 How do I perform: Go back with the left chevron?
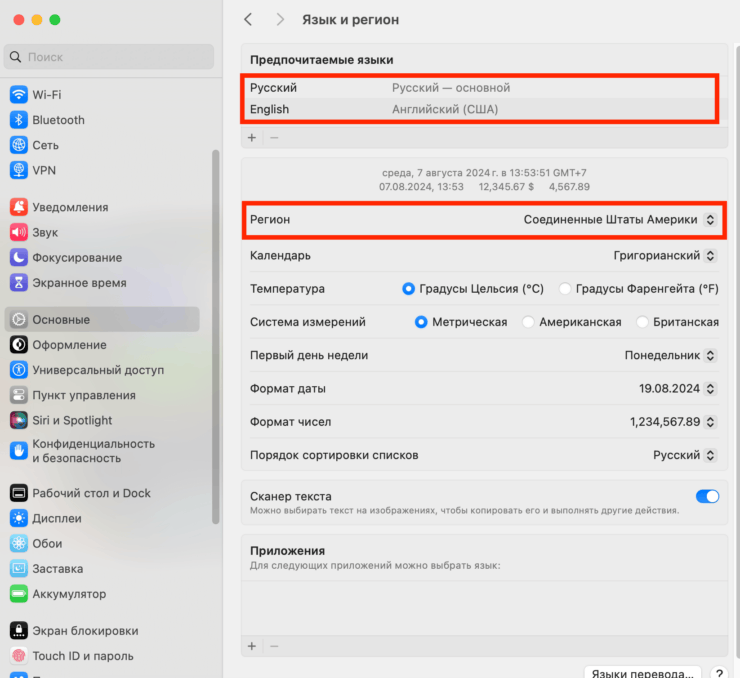click(248, 19)
